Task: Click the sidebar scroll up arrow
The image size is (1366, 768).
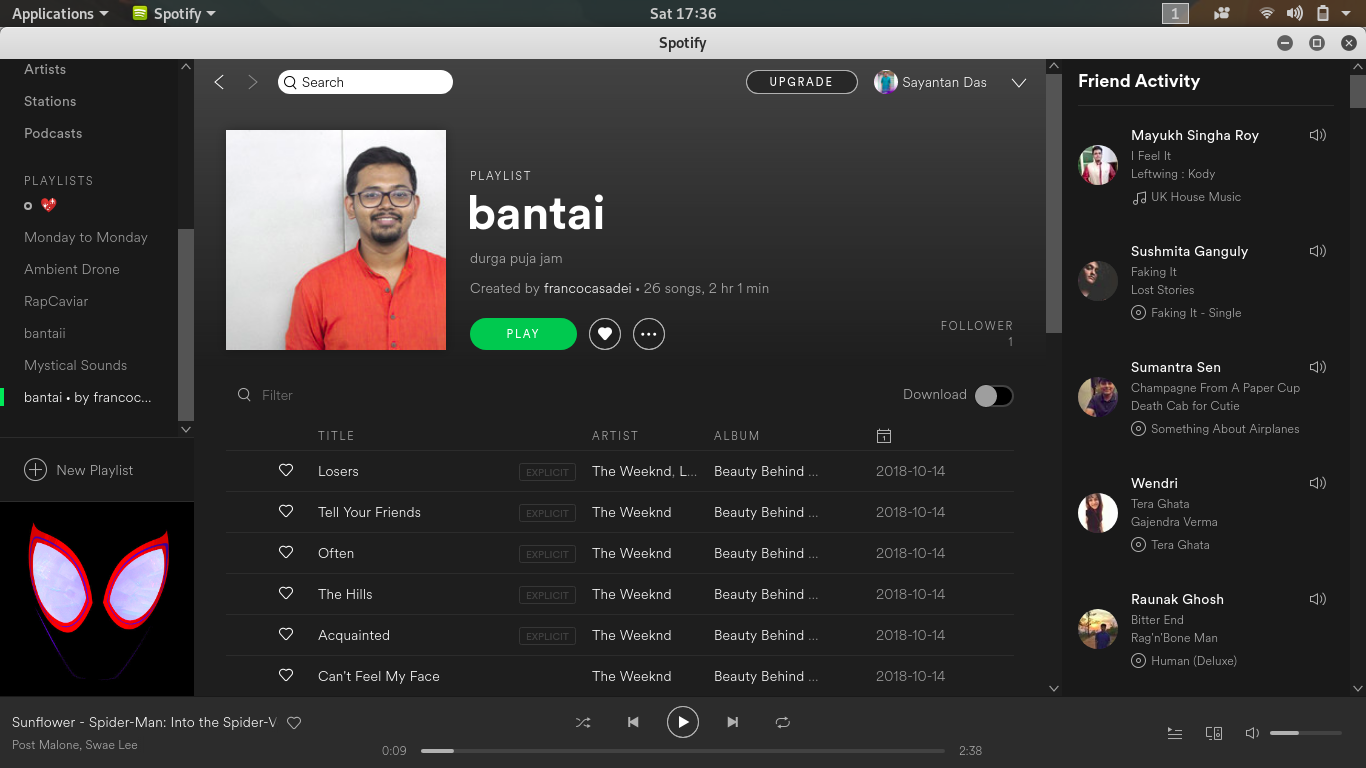Action: pyautogui.click(x=185, y=66)
